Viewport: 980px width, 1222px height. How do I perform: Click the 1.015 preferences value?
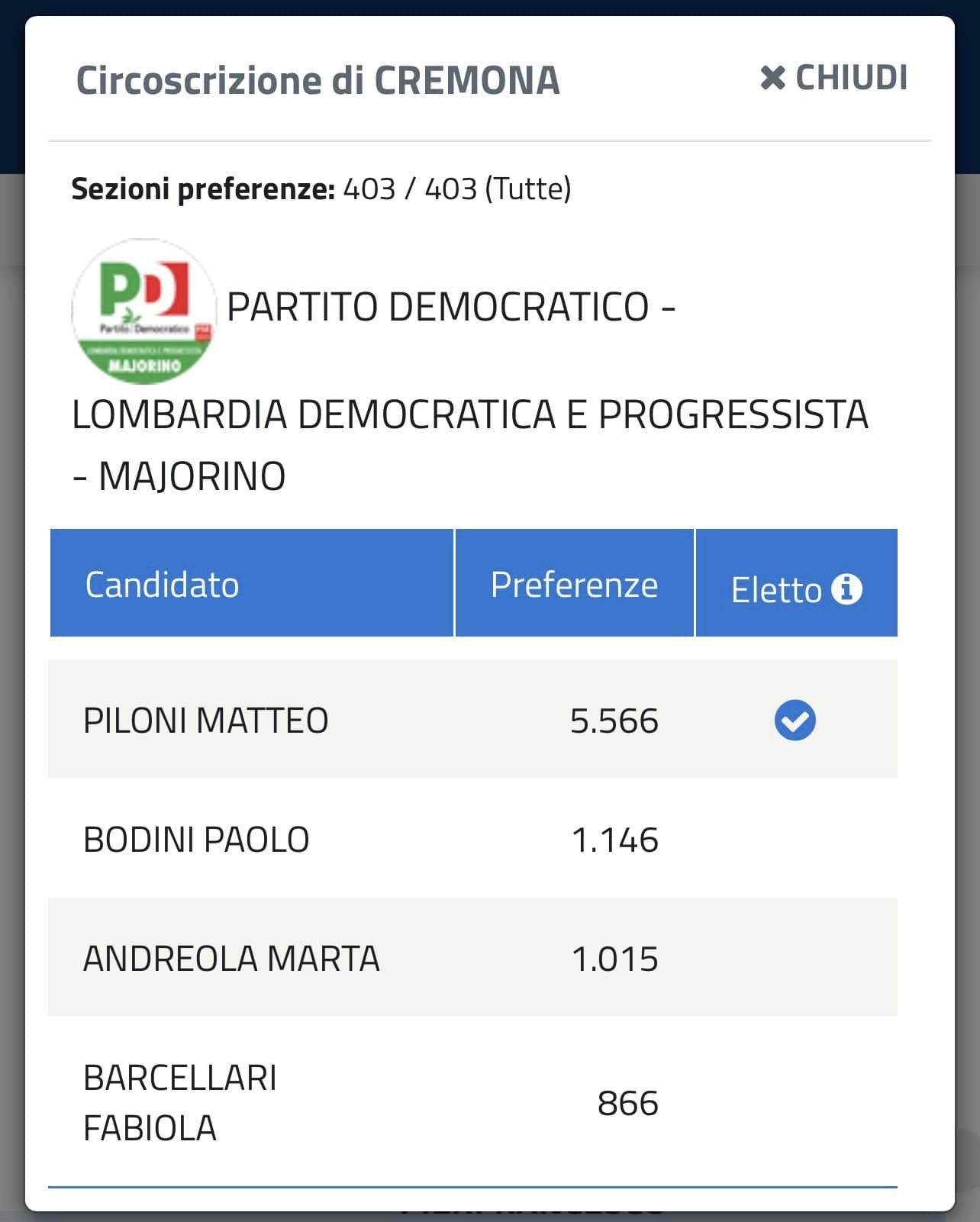click(x=614, y=959)
